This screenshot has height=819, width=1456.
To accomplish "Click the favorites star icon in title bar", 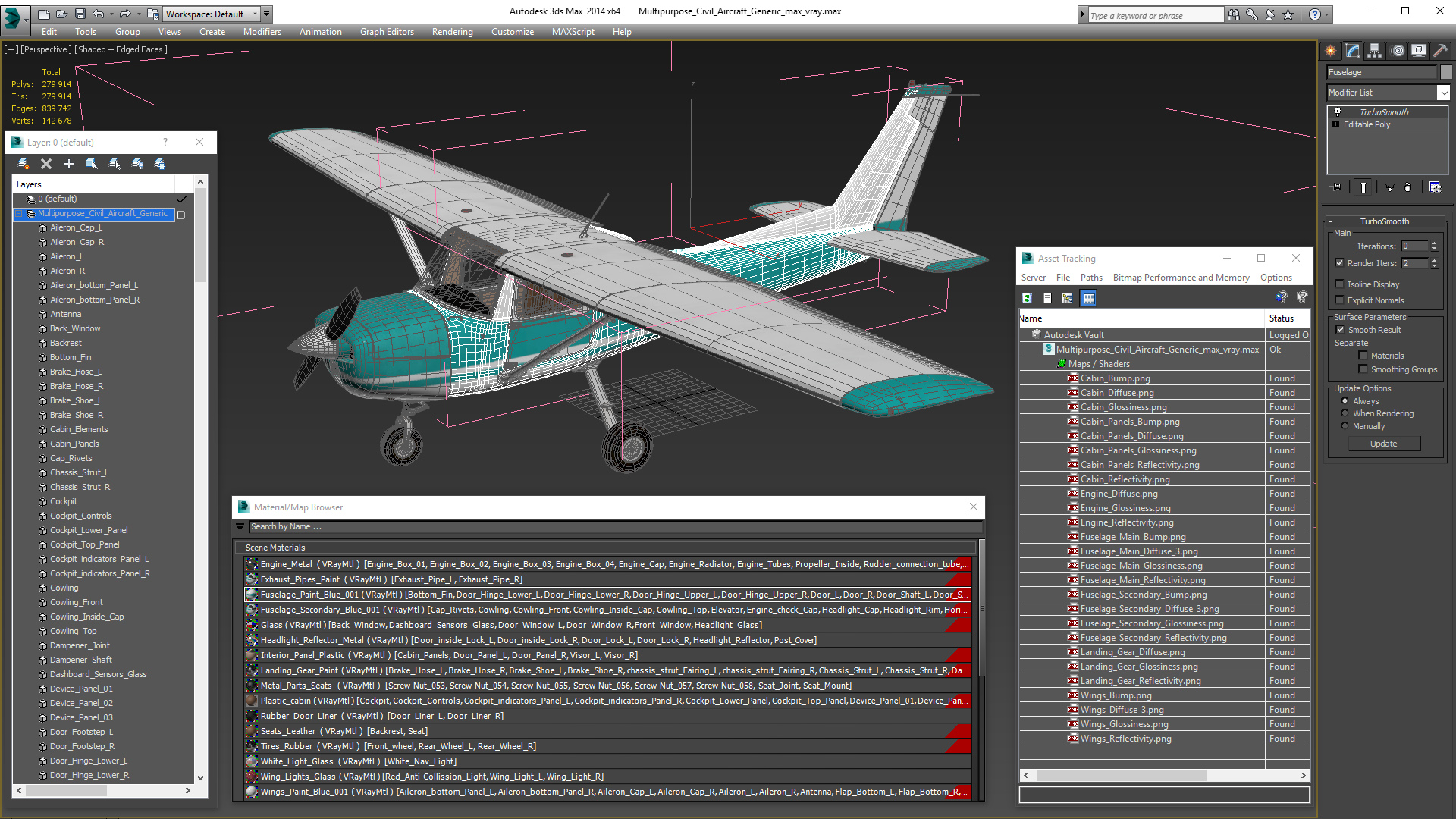I will tap(1288, 14).
